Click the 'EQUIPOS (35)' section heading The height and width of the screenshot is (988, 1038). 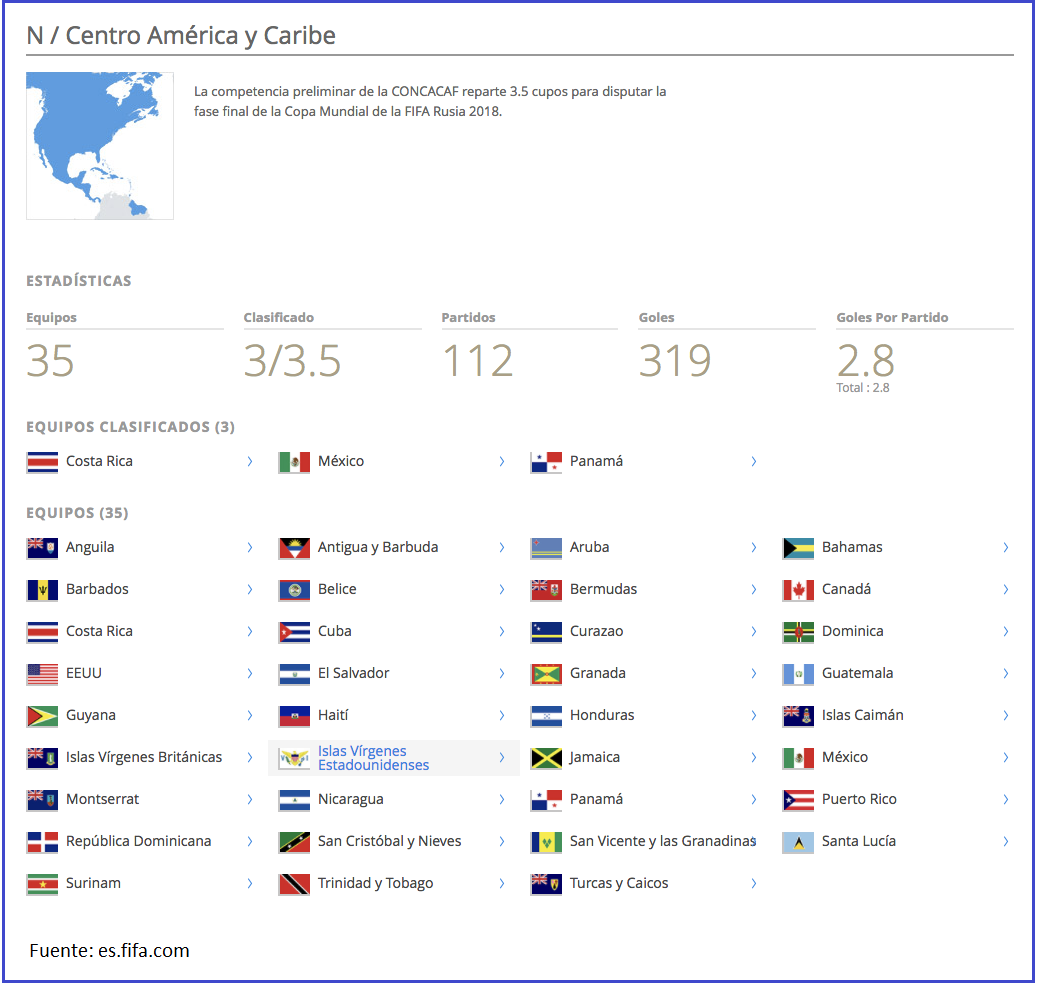tap(77, 513)
